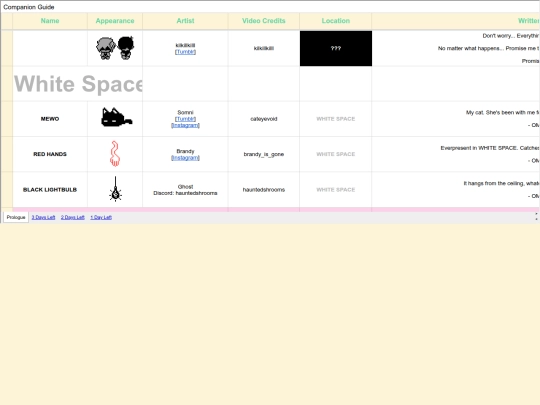The height and width of the screenshot is (405, 540).
Task: Click the BLACK LIGHTBULB sprite image
Action: click(x=115, y=189)
